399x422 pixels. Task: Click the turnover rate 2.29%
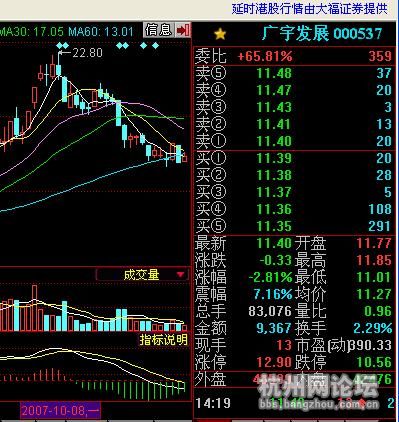coord(373,328)
